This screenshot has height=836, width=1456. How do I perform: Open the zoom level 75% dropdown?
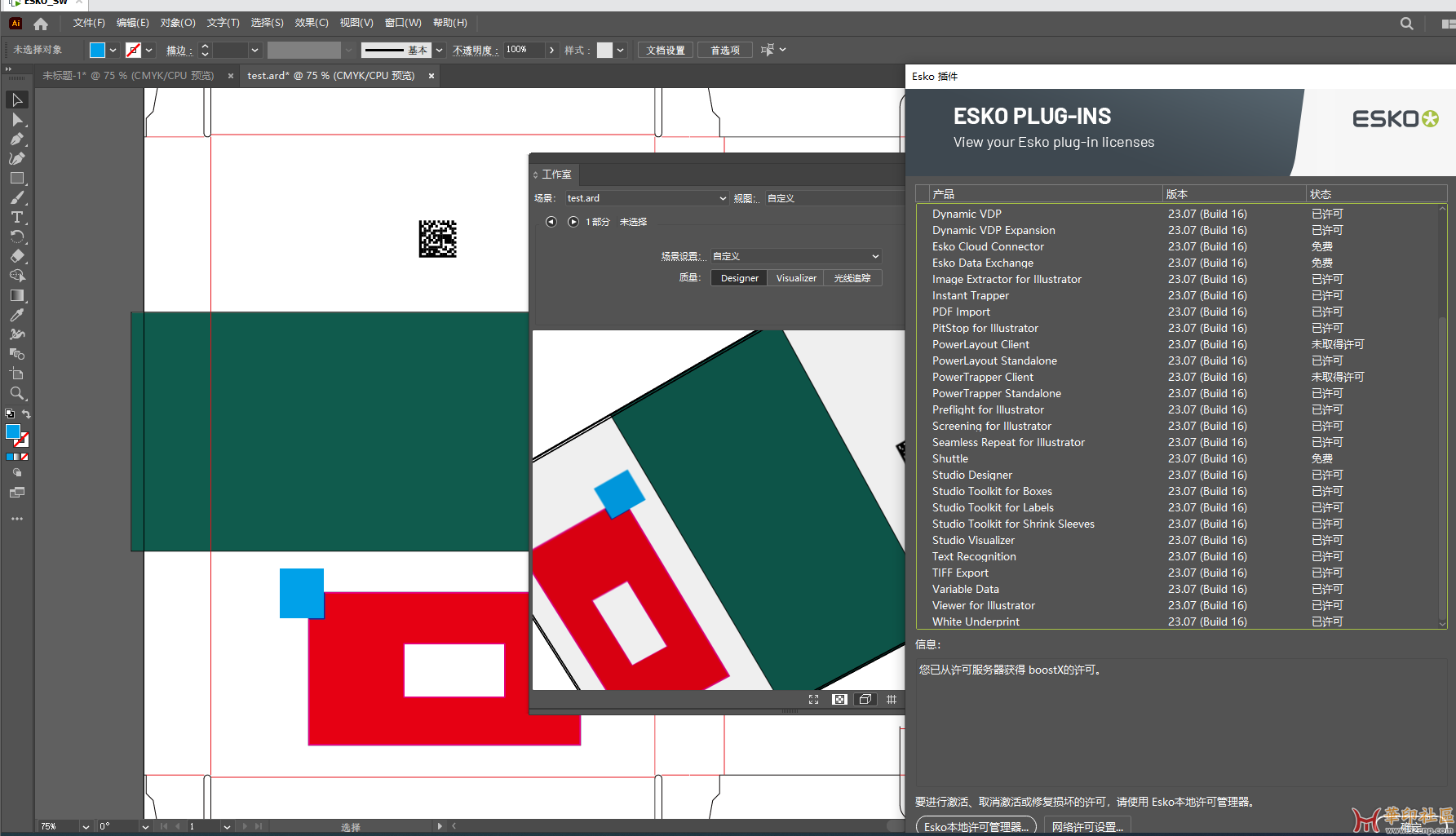(x=86, y=826)
